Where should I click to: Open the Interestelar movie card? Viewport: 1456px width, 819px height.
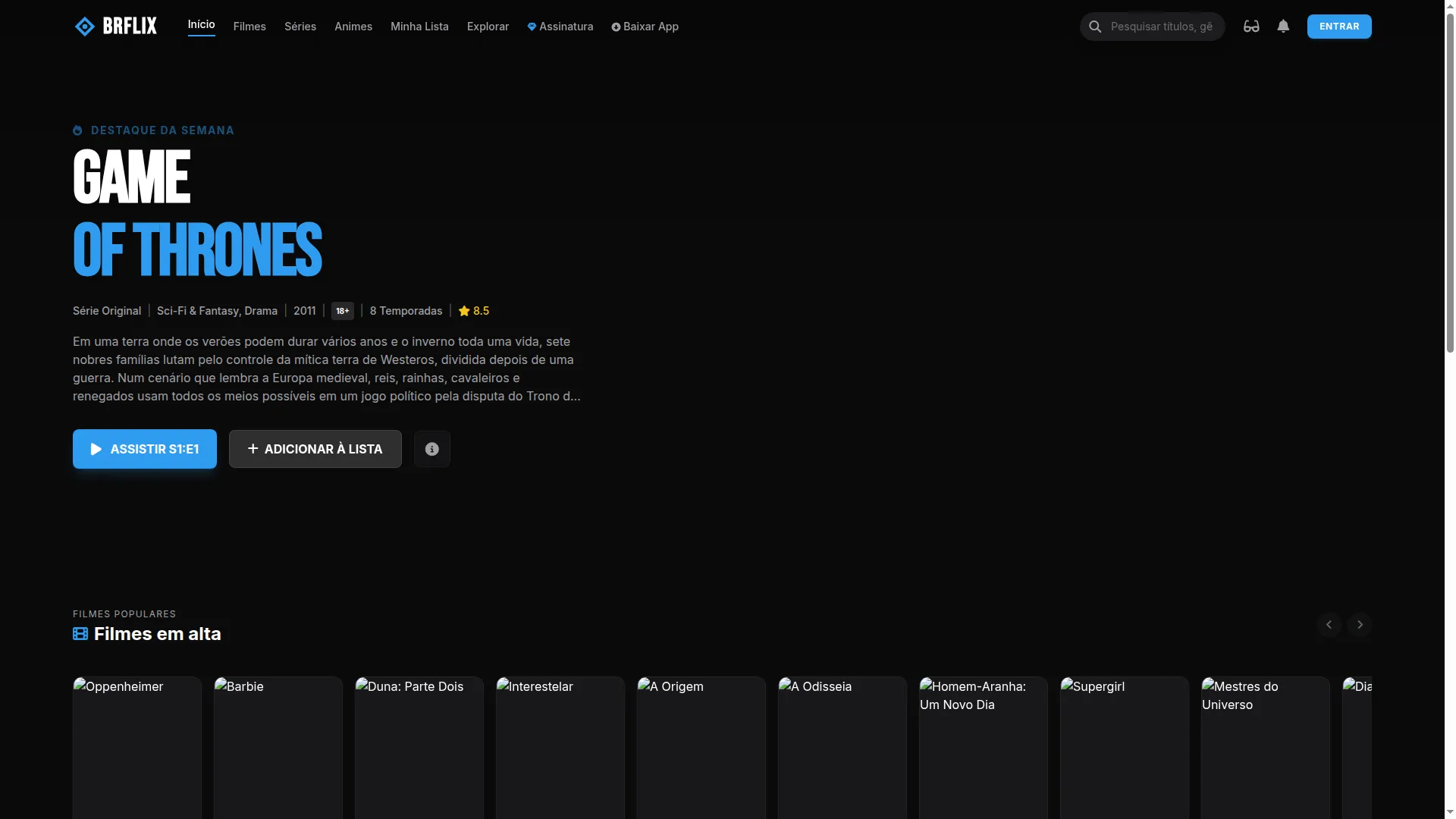tap(560, 748)
